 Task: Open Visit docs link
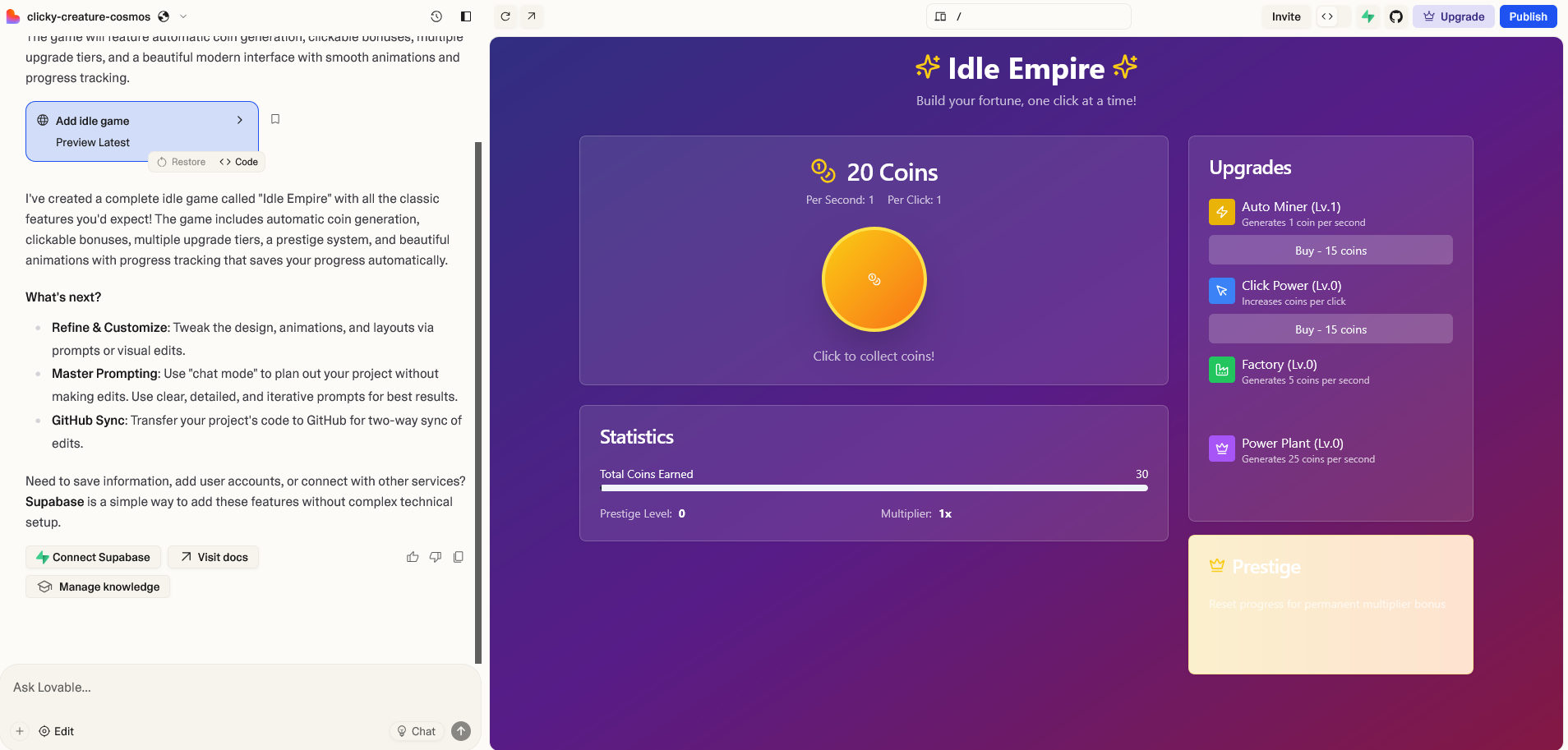click(214, 557)
